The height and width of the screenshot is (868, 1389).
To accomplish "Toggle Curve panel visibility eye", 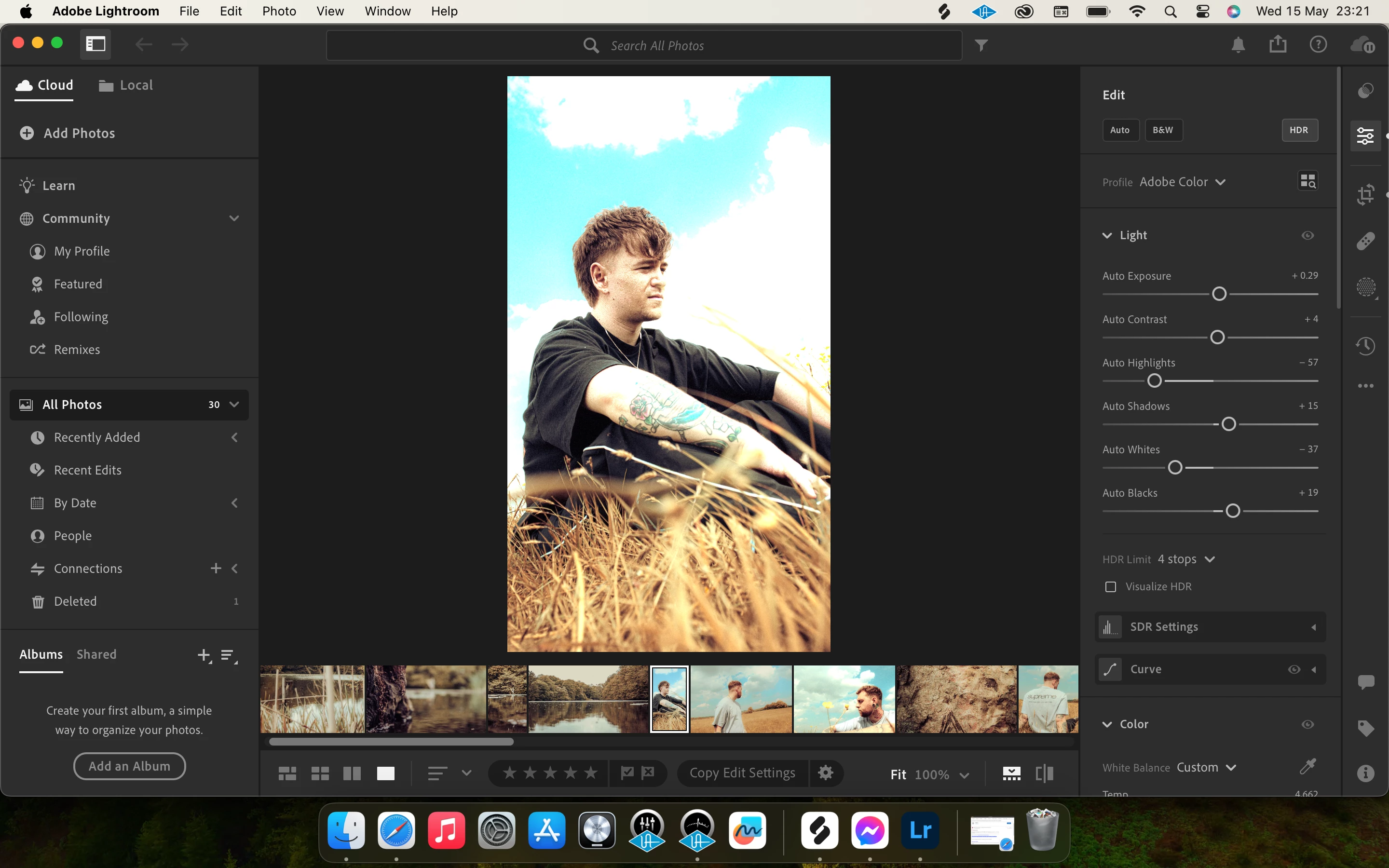I will (1294, 669).
